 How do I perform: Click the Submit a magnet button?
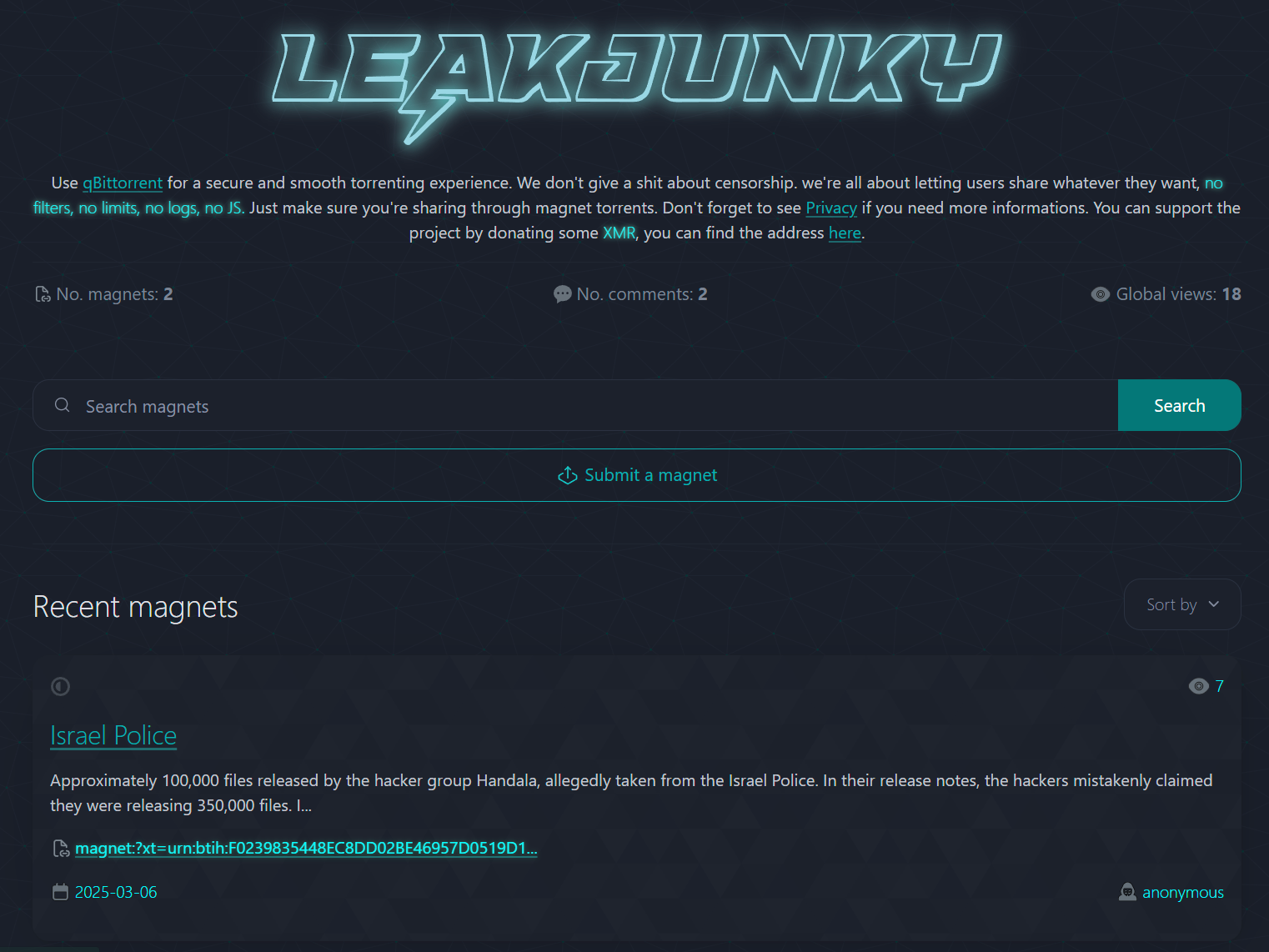637,475
